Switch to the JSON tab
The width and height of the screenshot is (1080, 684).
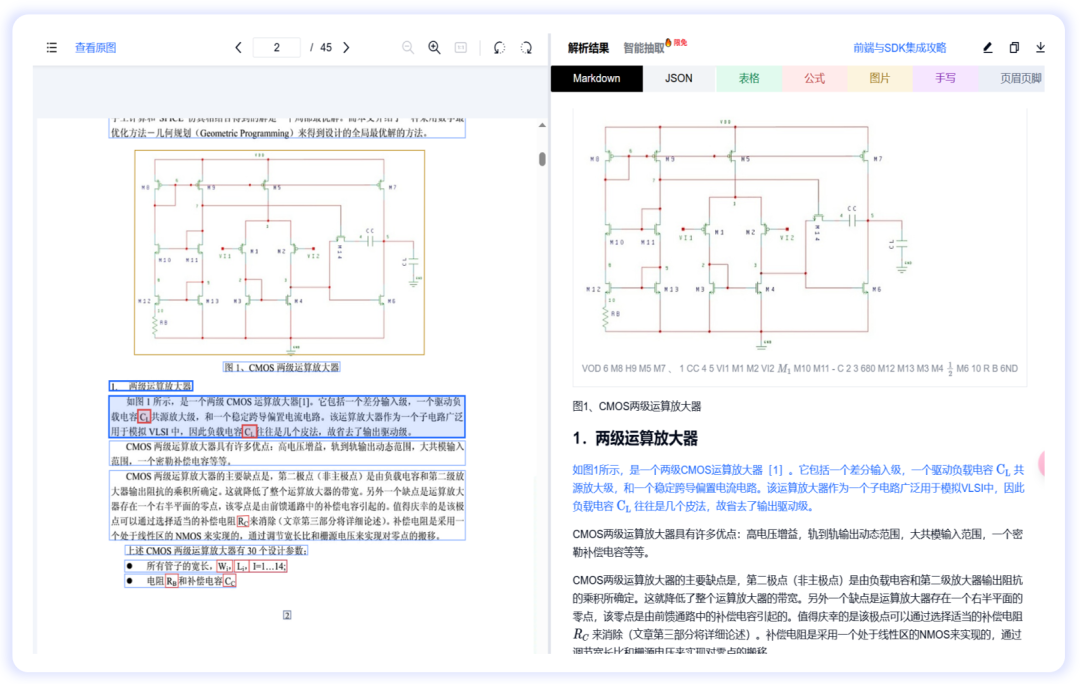679,78
